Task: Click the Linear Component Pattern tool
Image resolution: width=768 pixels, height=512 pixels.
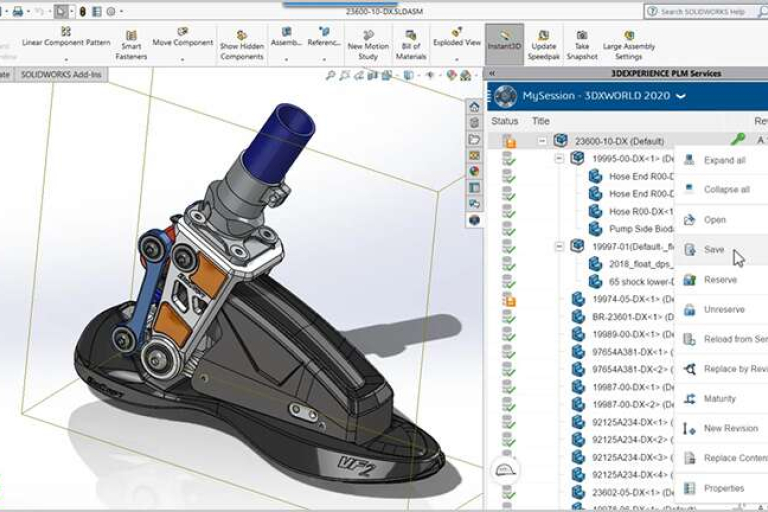Action: coord(66,37)
